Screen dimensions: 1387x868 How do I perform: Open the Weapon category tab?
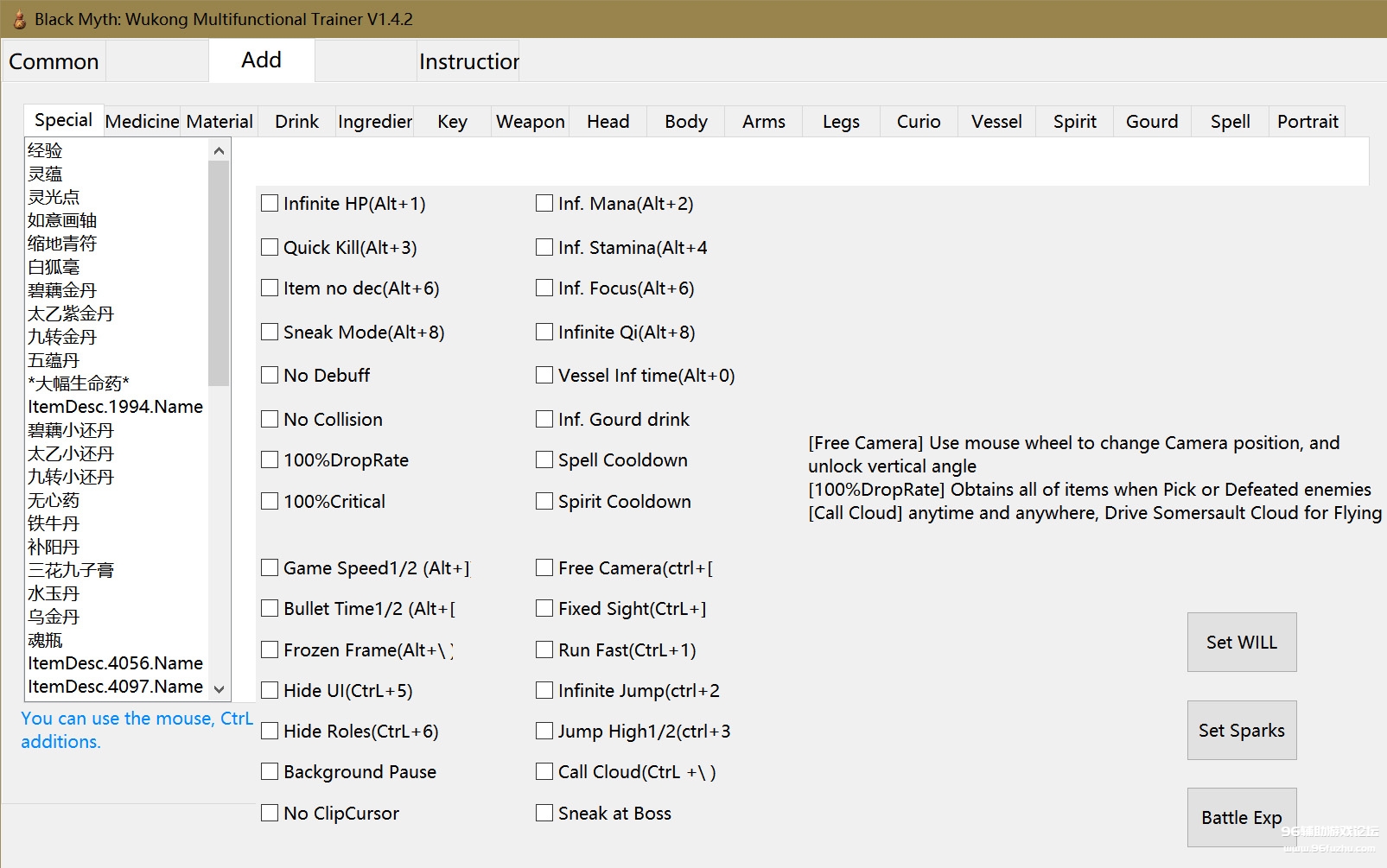pos(530,122)
